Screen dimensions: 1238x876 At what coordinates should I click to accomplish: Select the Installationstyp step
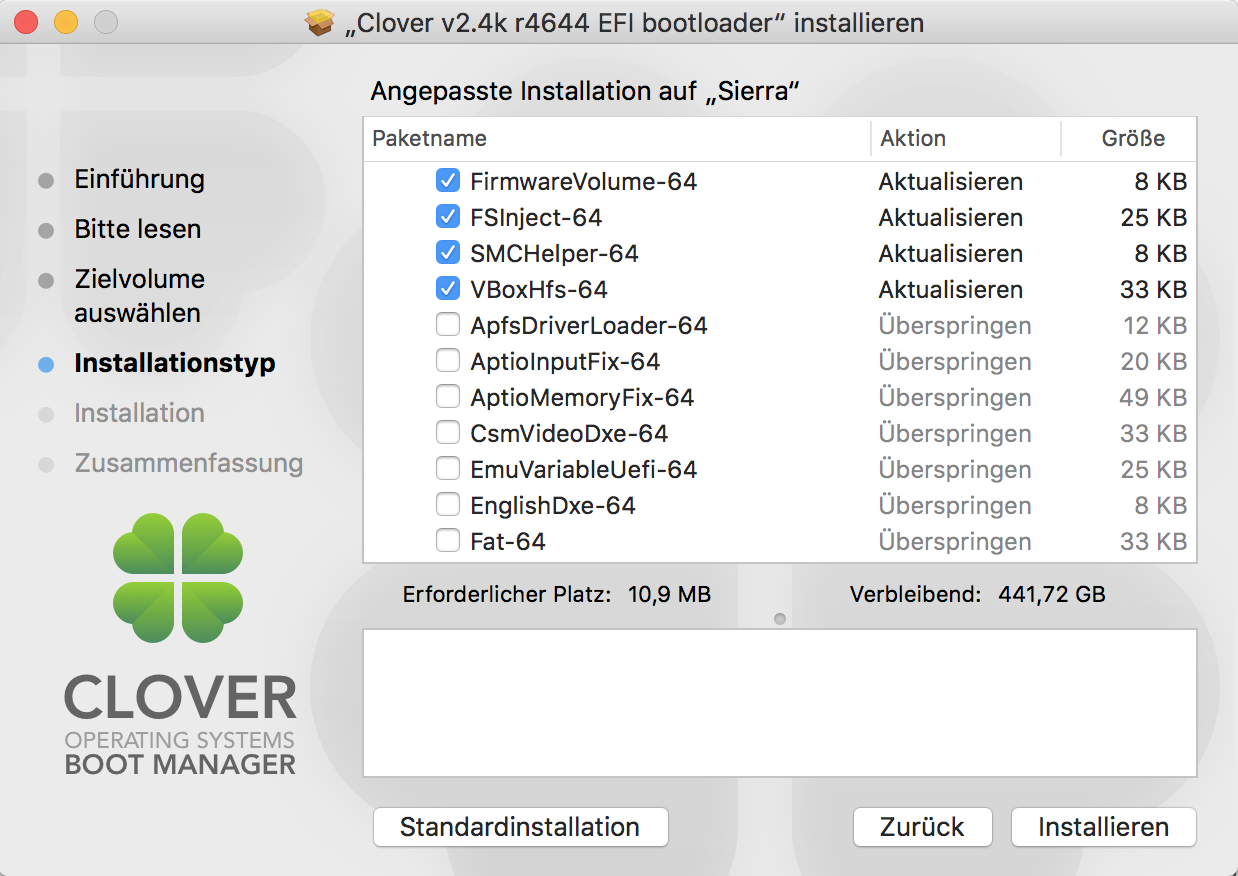175,363
